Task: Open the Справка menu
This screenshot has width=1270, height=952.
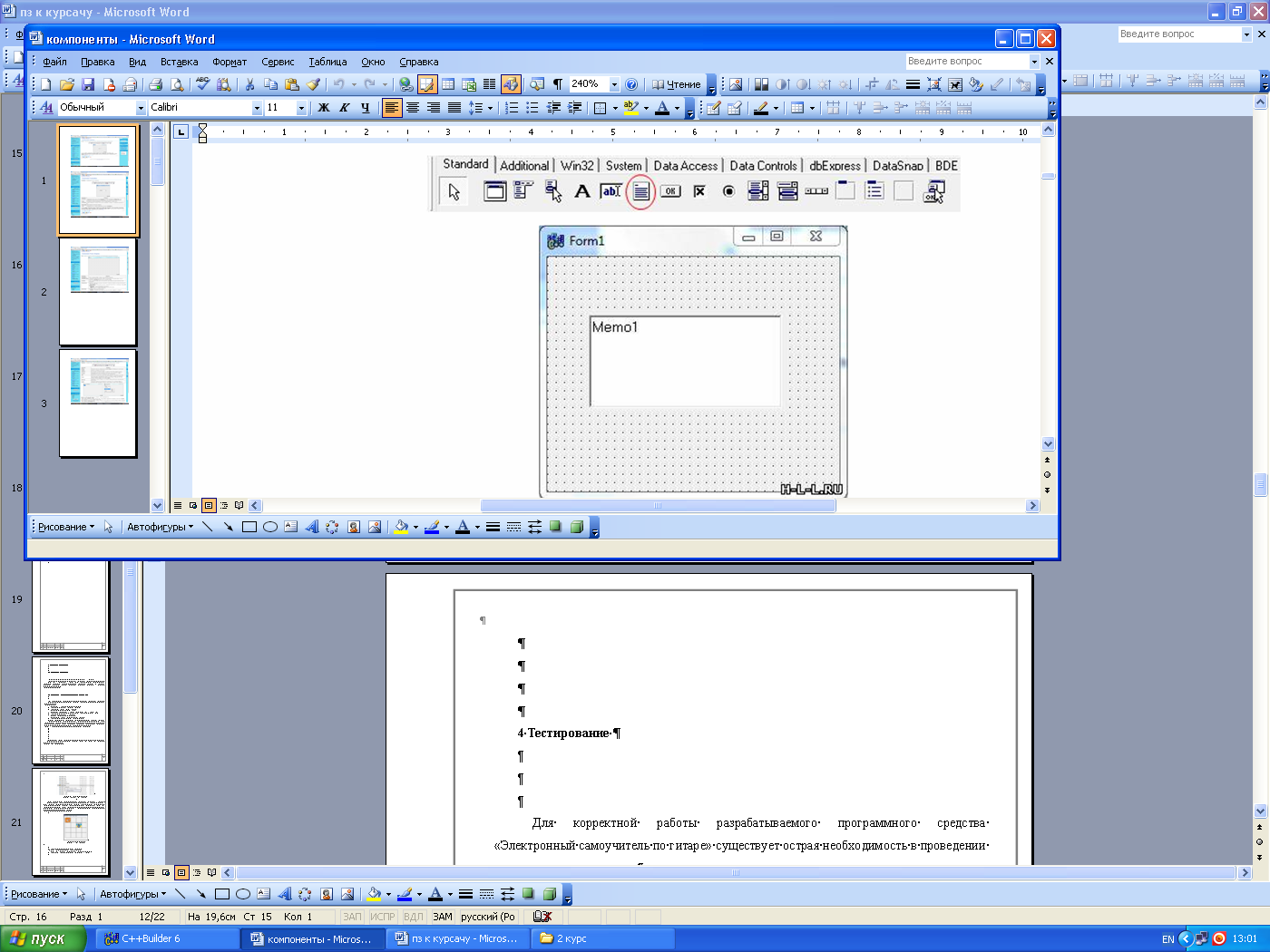Action: (419, 62)
